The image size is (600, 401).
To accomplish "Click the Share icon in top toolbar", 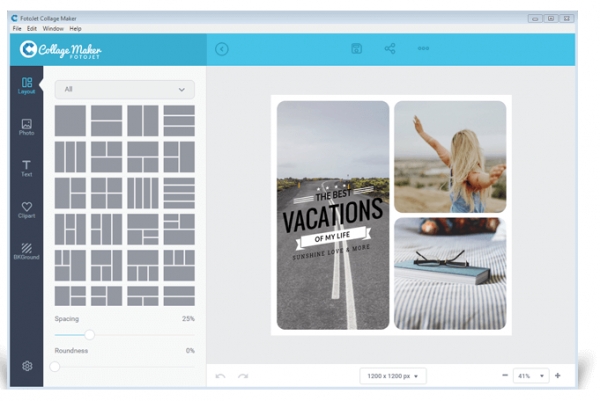I will point(390,49).
